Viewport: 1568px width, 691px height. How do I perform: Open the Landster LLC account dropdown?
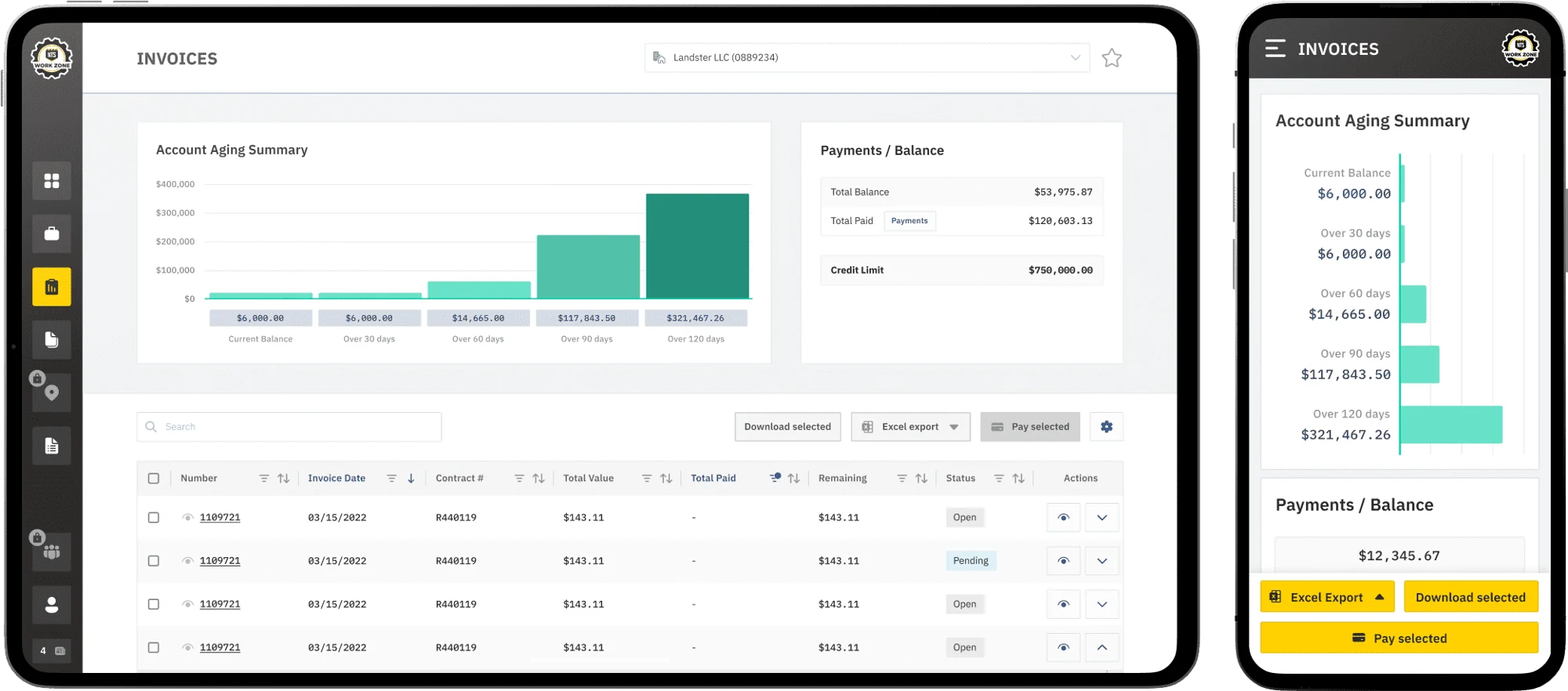[x=867, y=58]
